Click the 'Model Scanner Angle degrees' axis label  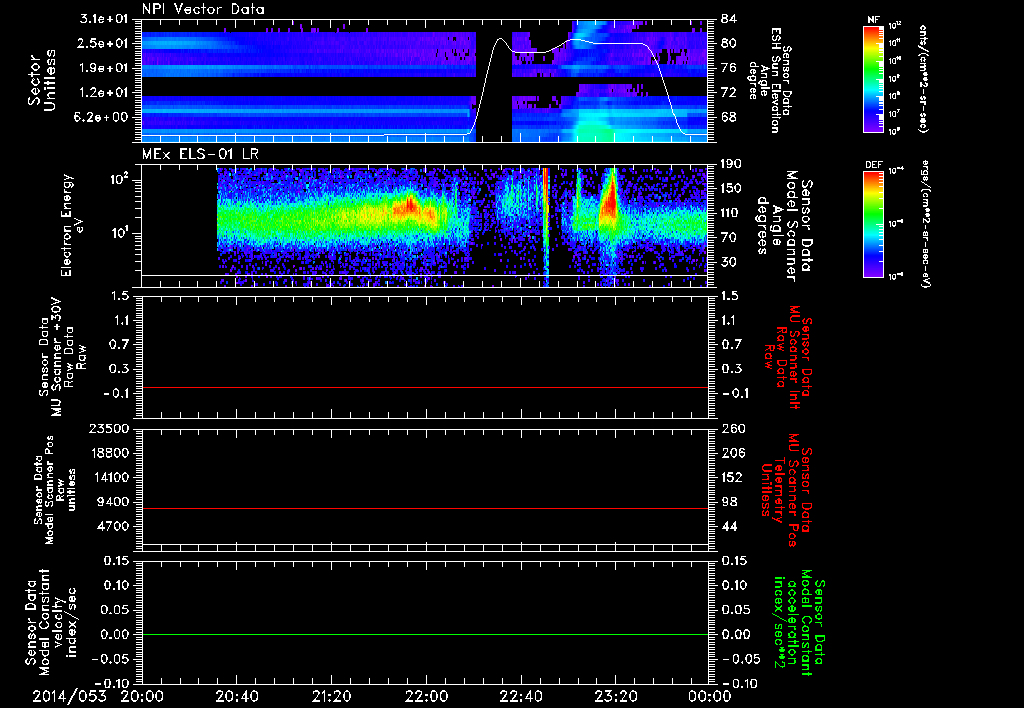click(x=785, y=226)
